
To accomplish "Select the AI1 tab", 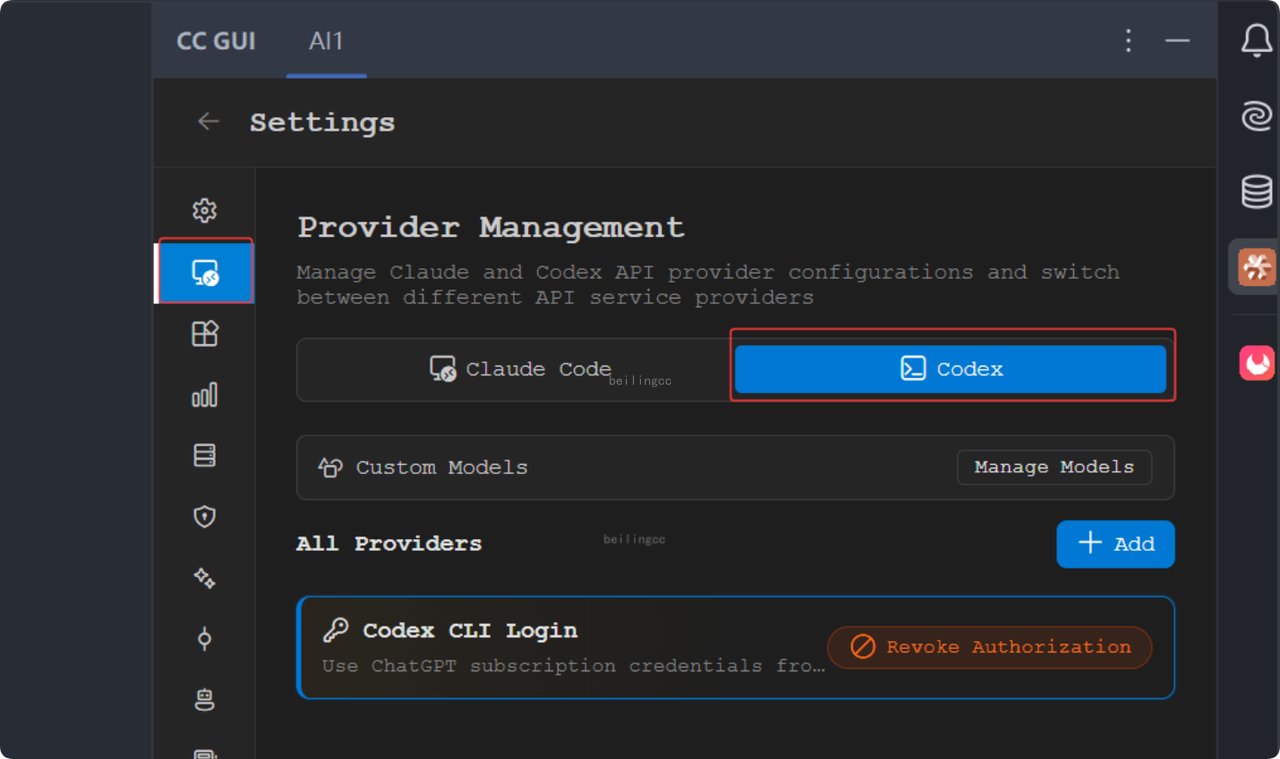I will 326,41.
